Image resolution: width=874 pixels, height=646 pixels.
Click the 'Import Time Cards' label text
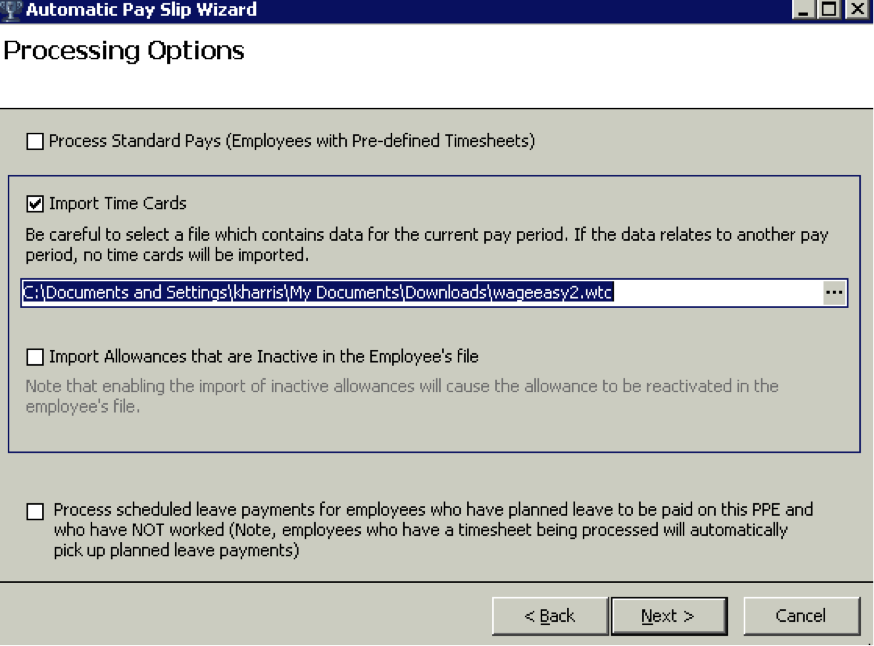pos(117,204)
